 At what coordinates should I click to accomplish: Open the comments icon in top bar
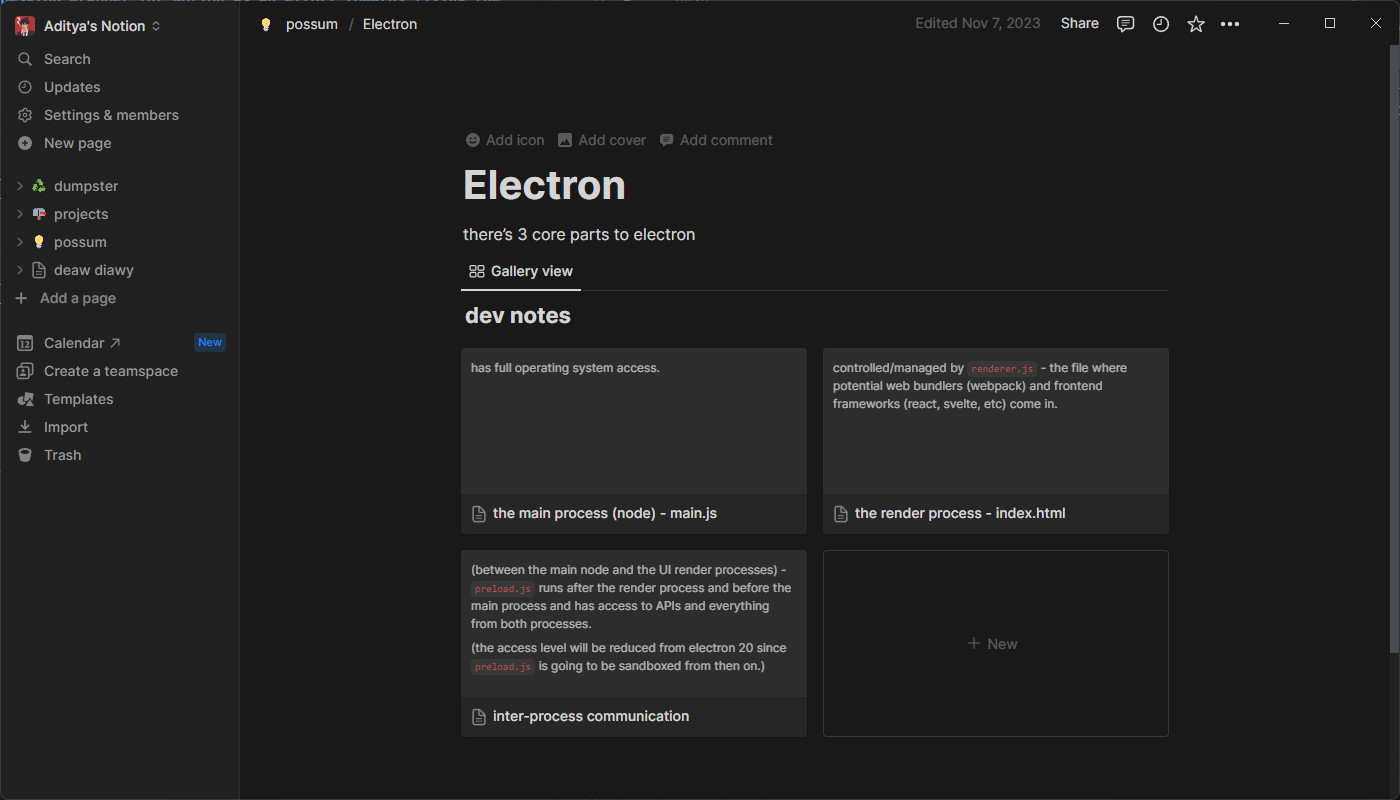[1125, 24]
